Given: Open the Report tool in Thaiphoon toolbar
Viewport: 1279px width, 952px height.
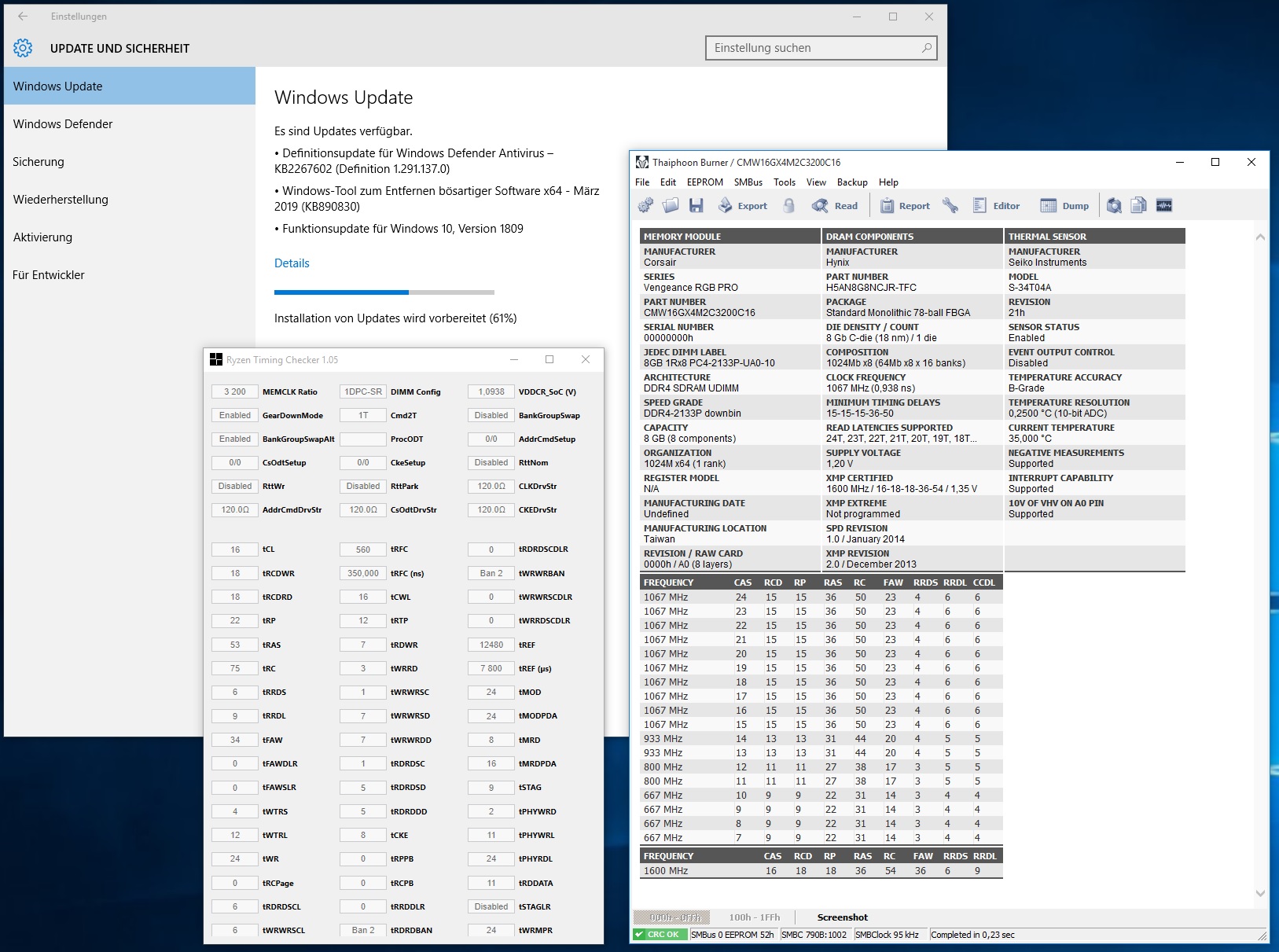Looking at the screenshot, I should [905, 206].
